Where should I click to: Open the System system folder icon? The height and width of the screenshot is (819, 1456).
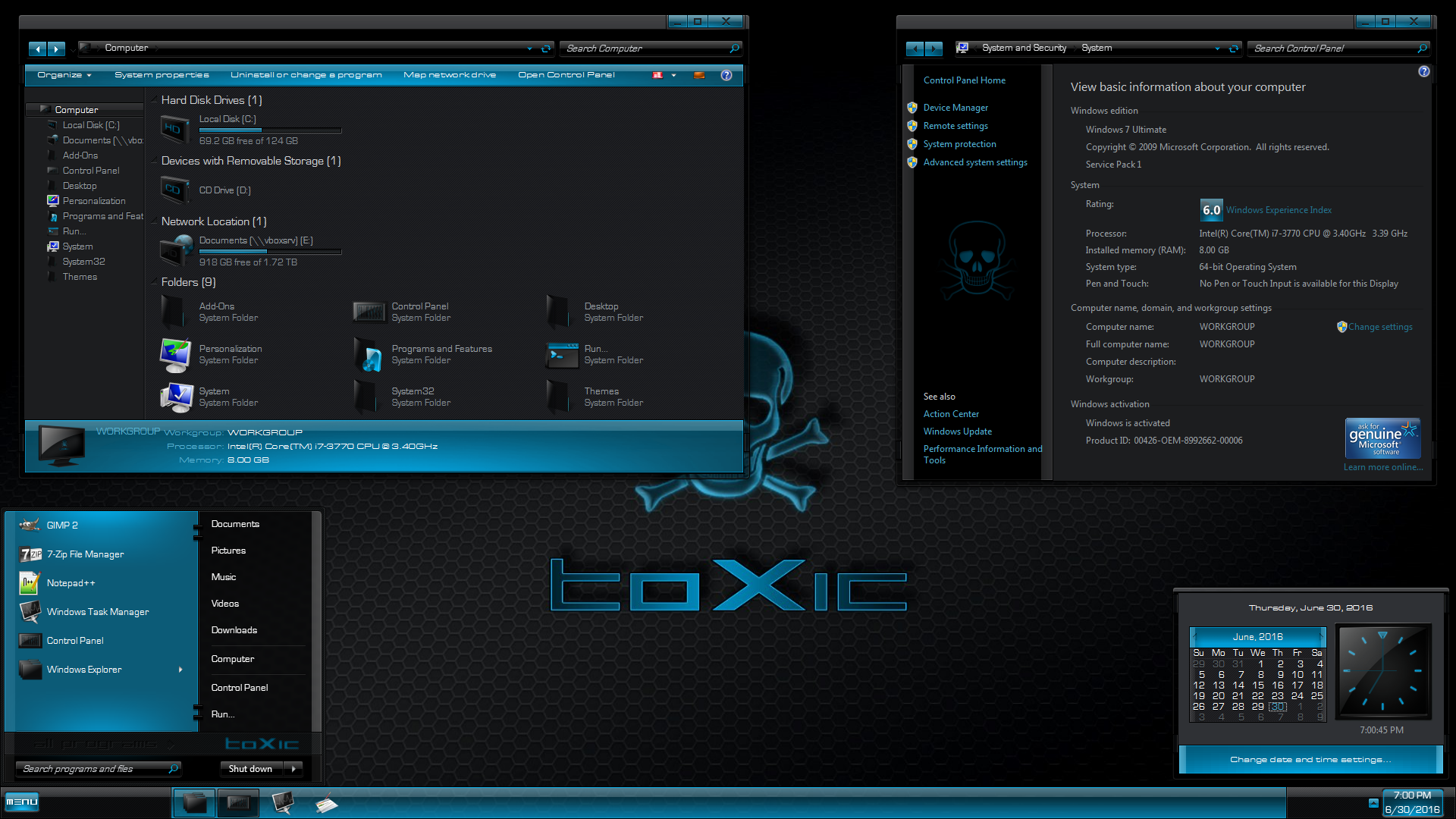(176, 397)
